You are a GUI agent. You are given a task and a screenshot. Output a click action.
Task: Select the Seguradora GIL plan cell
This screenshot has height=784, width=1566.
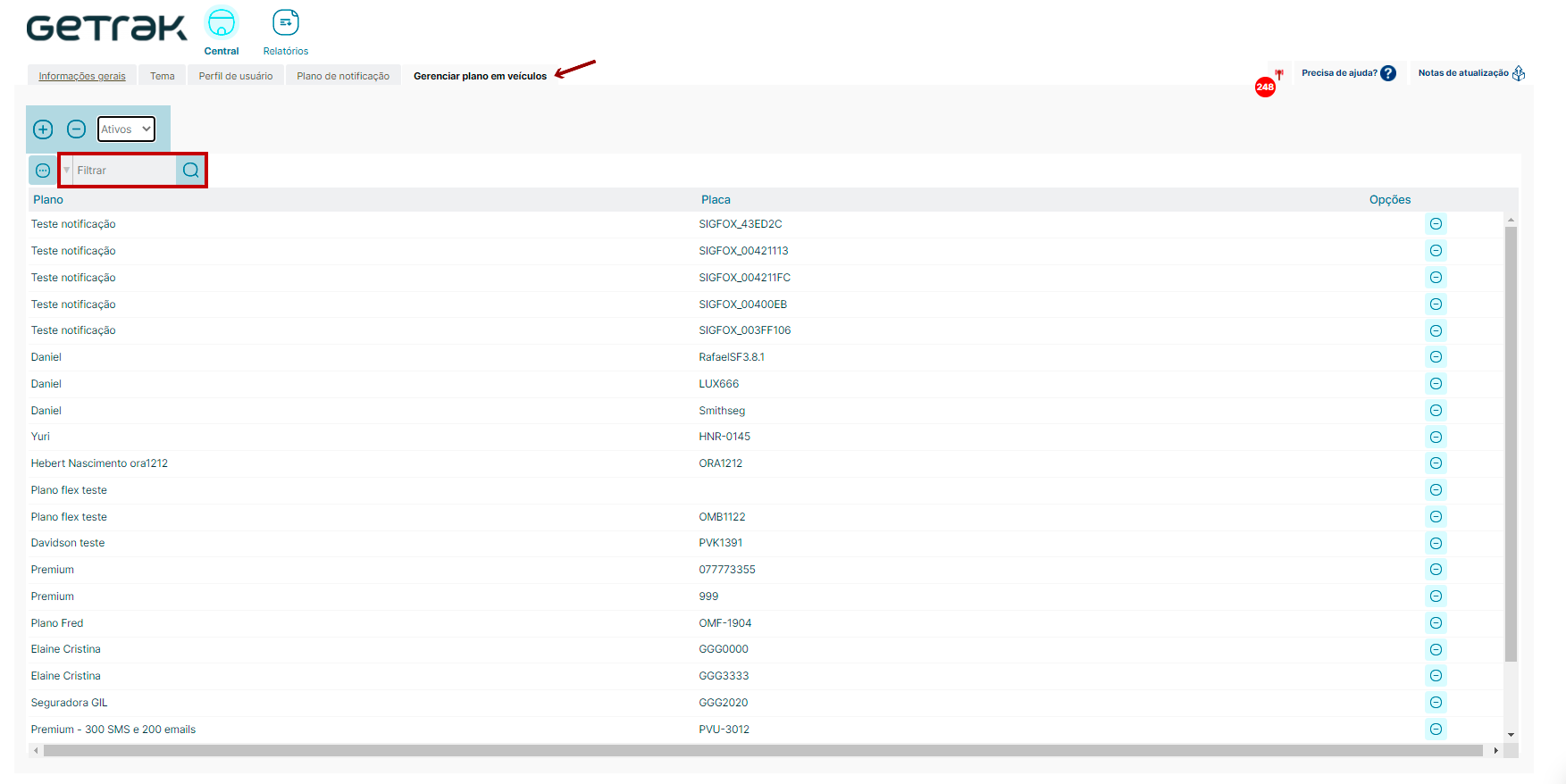69,703
